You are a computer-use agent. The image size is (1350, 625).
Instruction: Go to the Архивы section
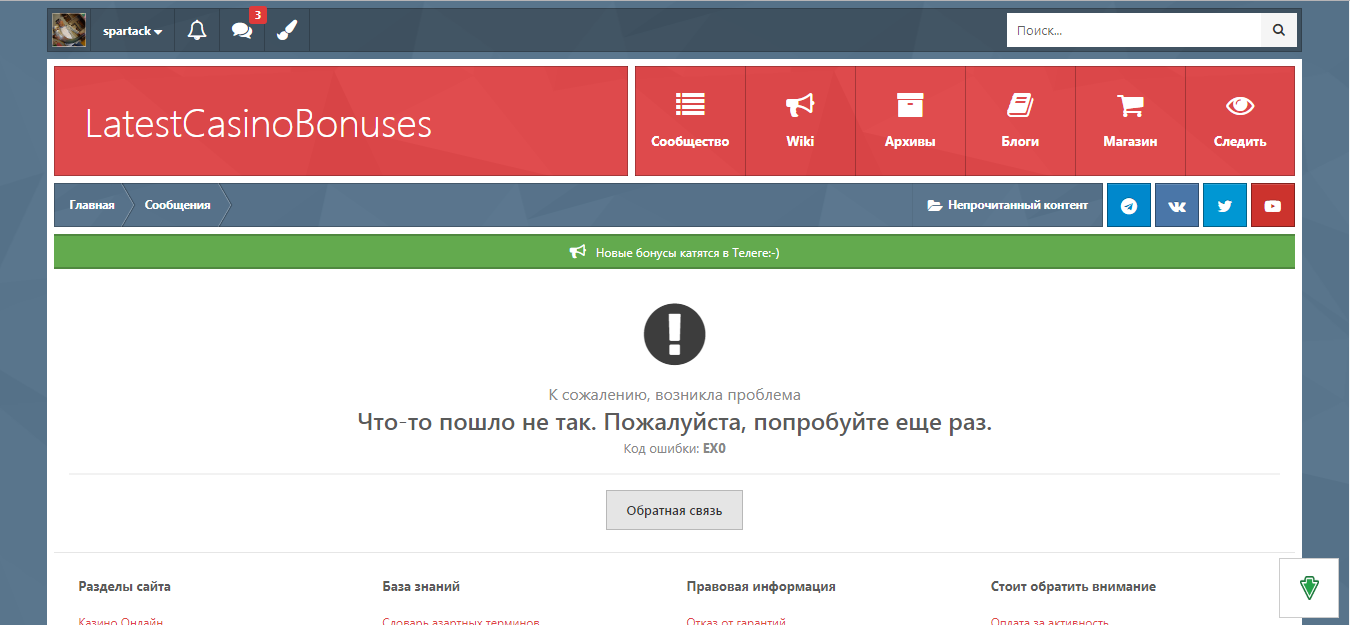coord(910,121)
